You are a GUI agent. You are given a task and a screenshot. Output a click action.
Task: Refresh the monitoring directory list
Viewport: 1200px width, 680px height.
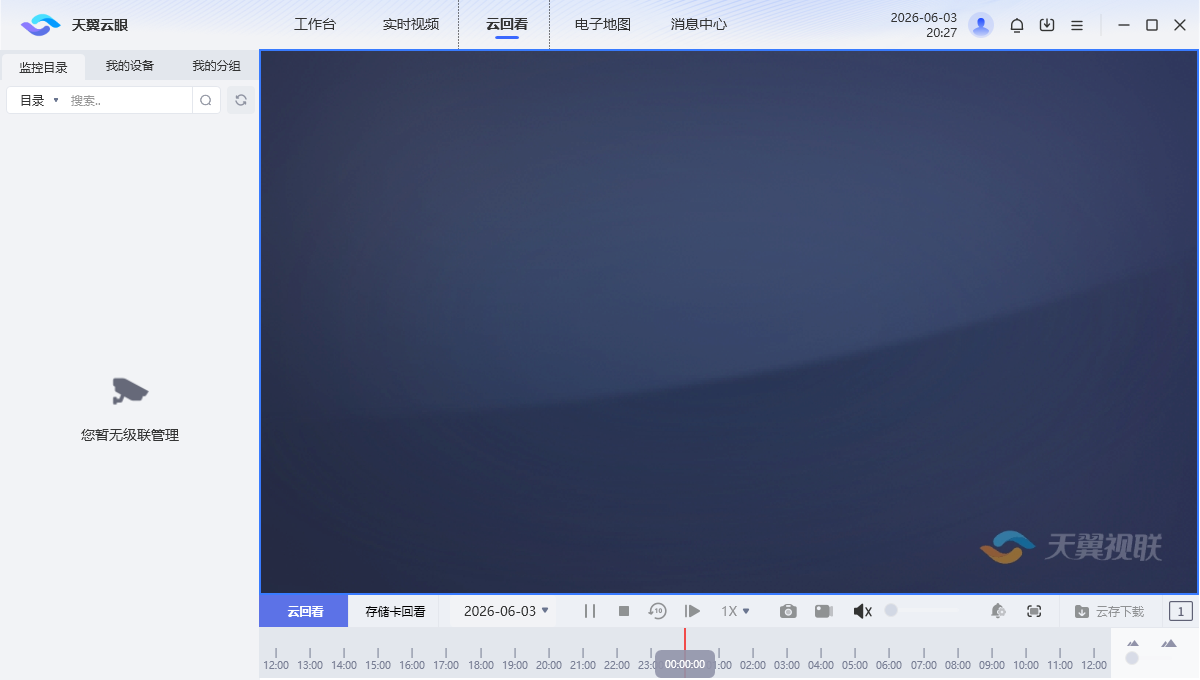pos(241,100)
